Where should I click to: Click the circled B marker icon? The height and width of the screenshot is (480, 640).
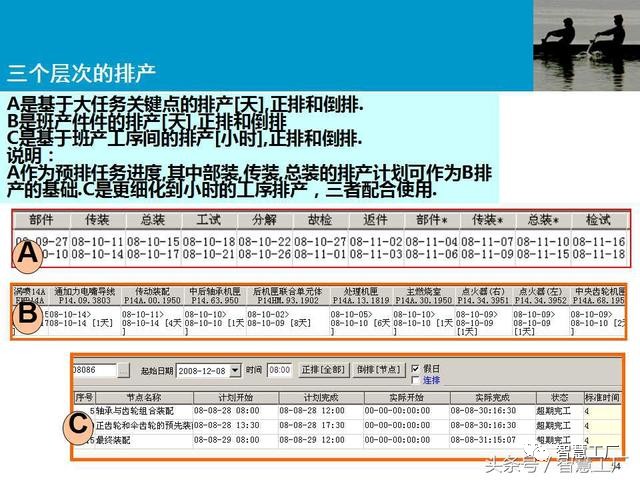29,314
